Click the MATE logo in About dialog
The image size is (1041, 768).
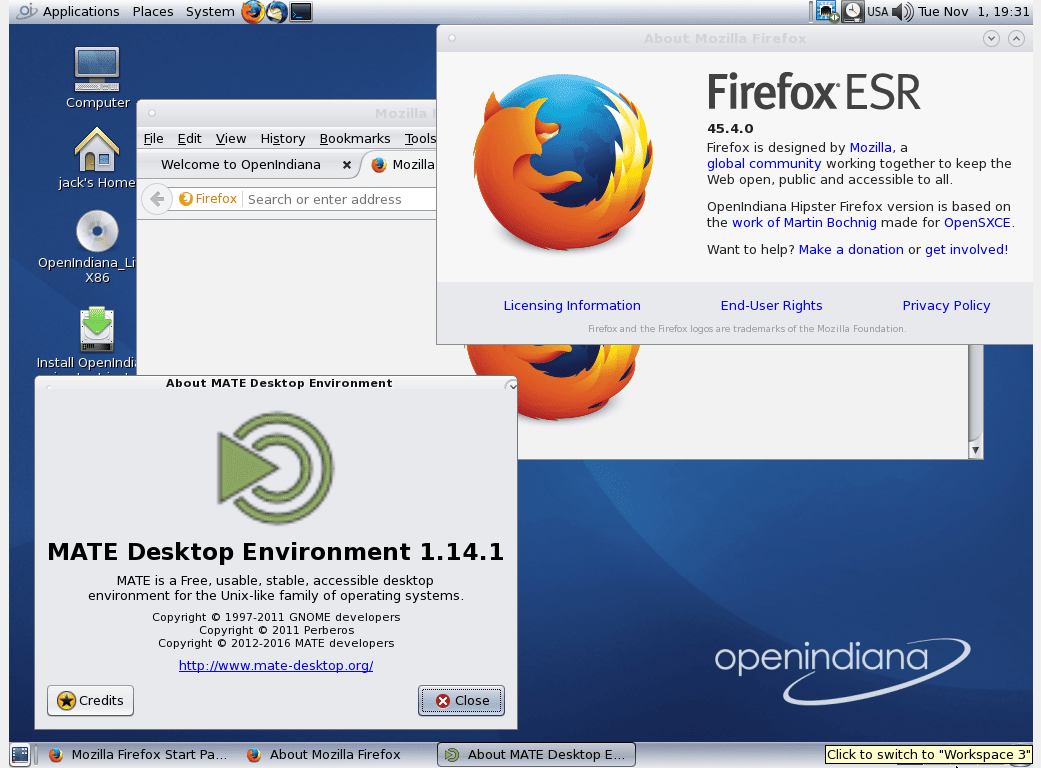click(276, 468)
